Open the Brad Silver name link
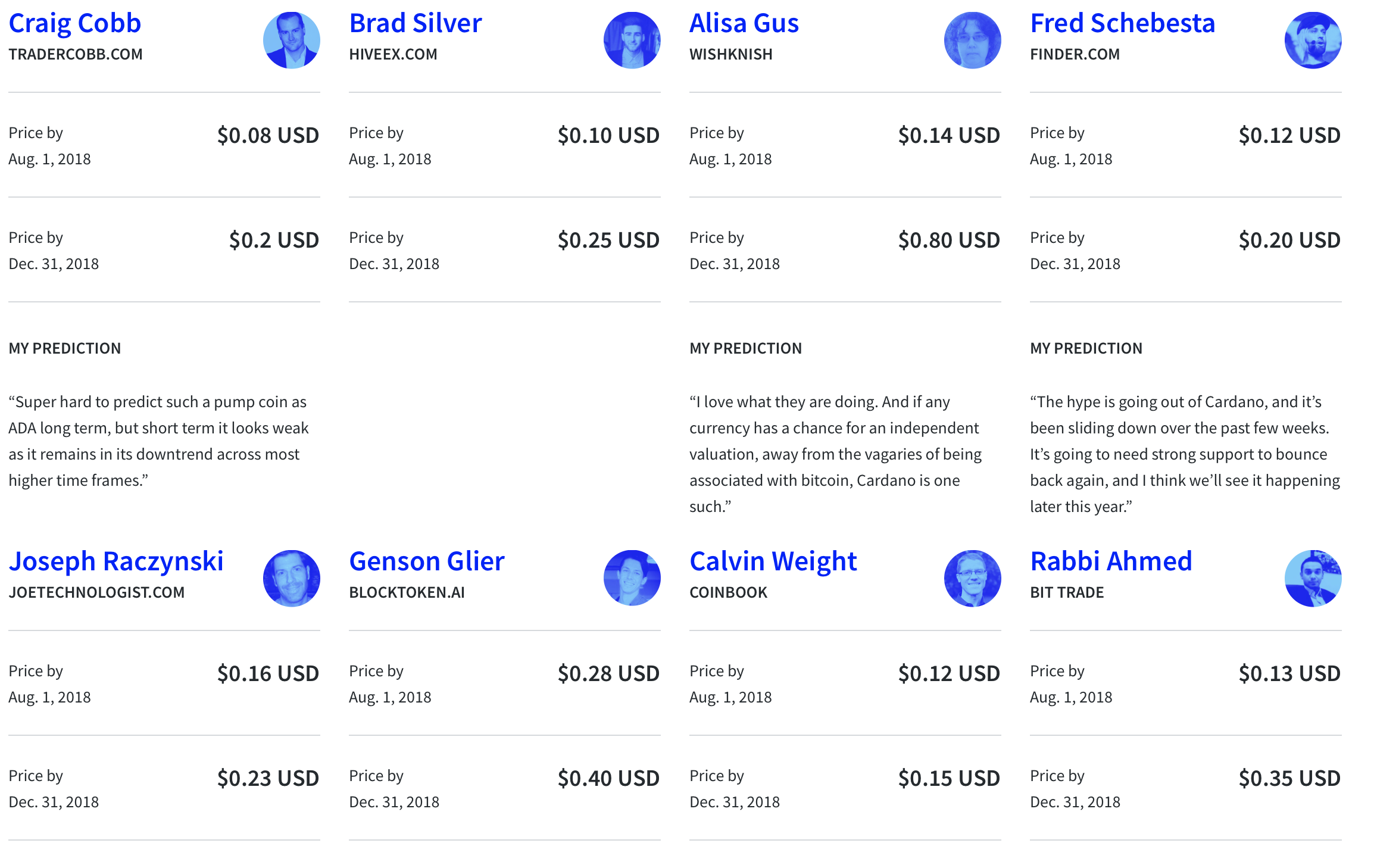The image size is (1399, 868). tap(415, 24)
